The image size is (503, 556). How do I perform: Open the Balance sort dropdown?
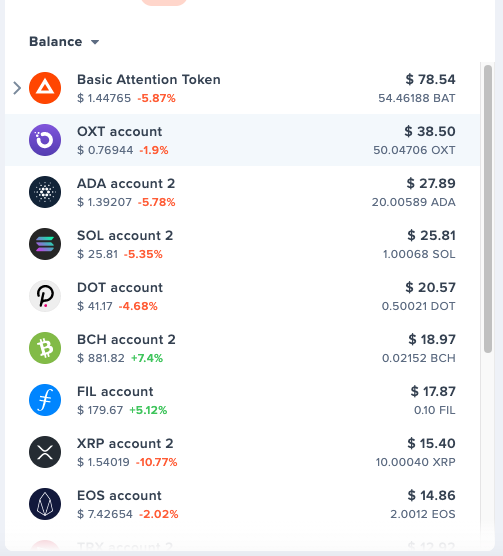click(x=64, y=42)
